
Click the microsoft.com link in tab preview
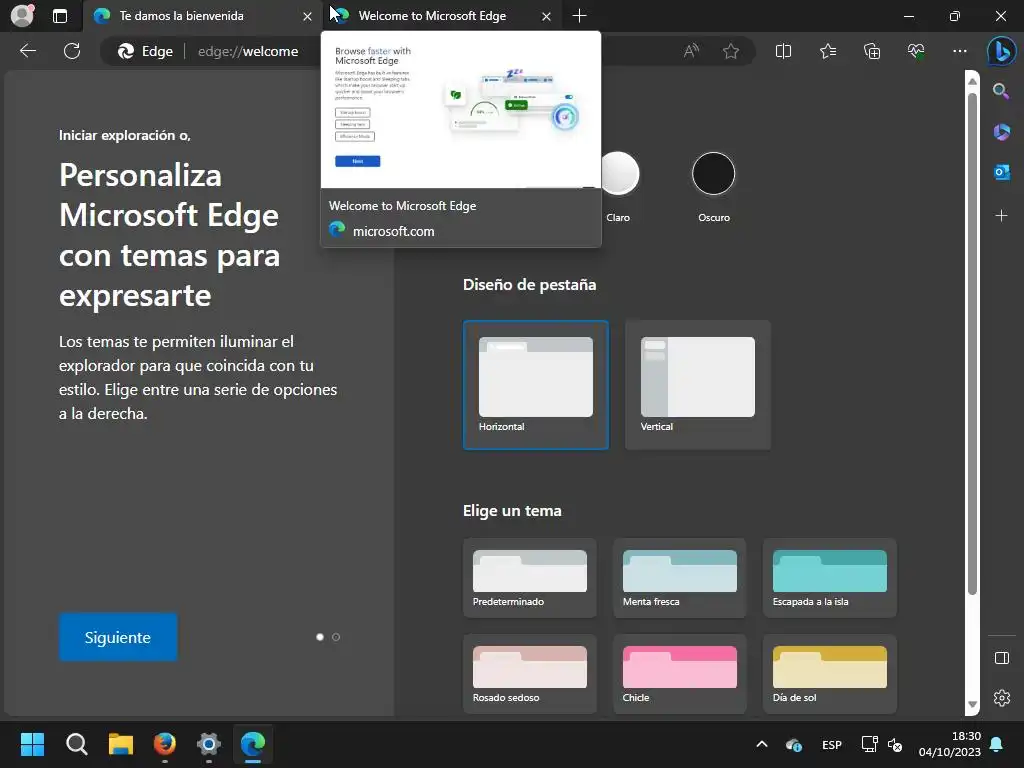[x=393, y=231]
